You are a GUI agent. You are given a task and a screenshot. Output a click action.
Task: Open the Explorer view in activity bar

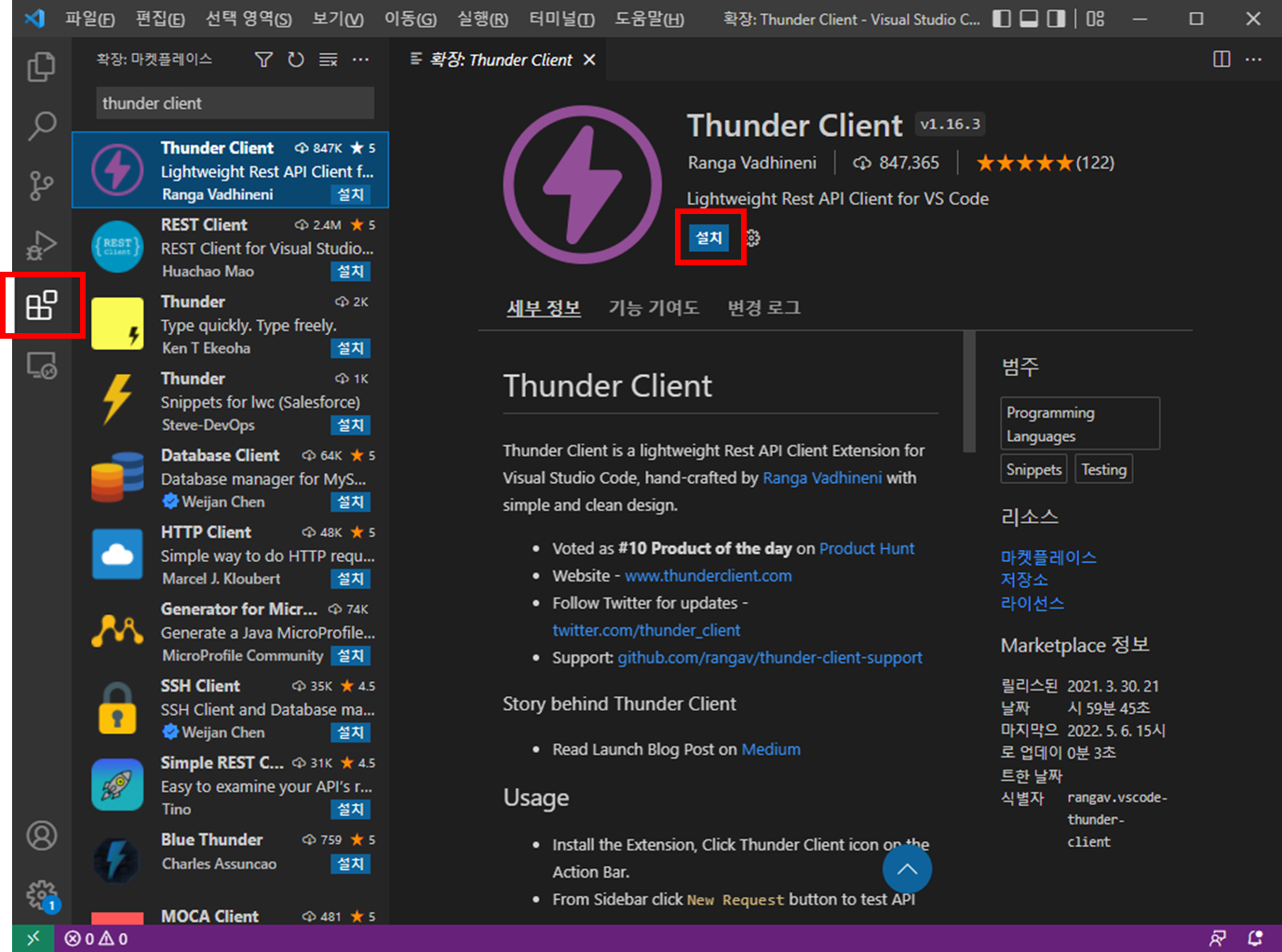click(x=41, y=67)
